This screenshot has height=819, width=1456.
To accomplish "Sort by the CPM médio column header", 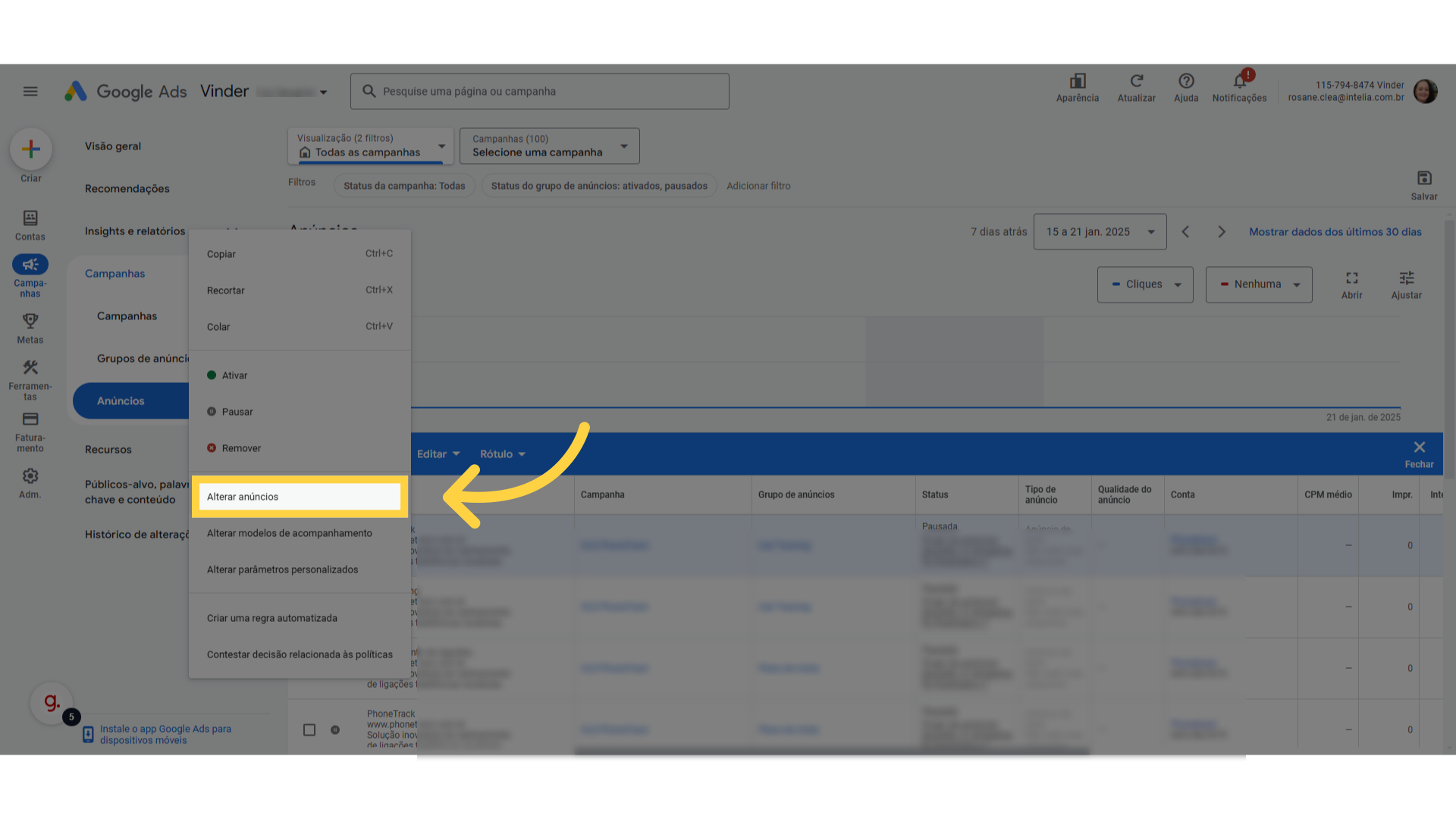I will [1328, 495].
